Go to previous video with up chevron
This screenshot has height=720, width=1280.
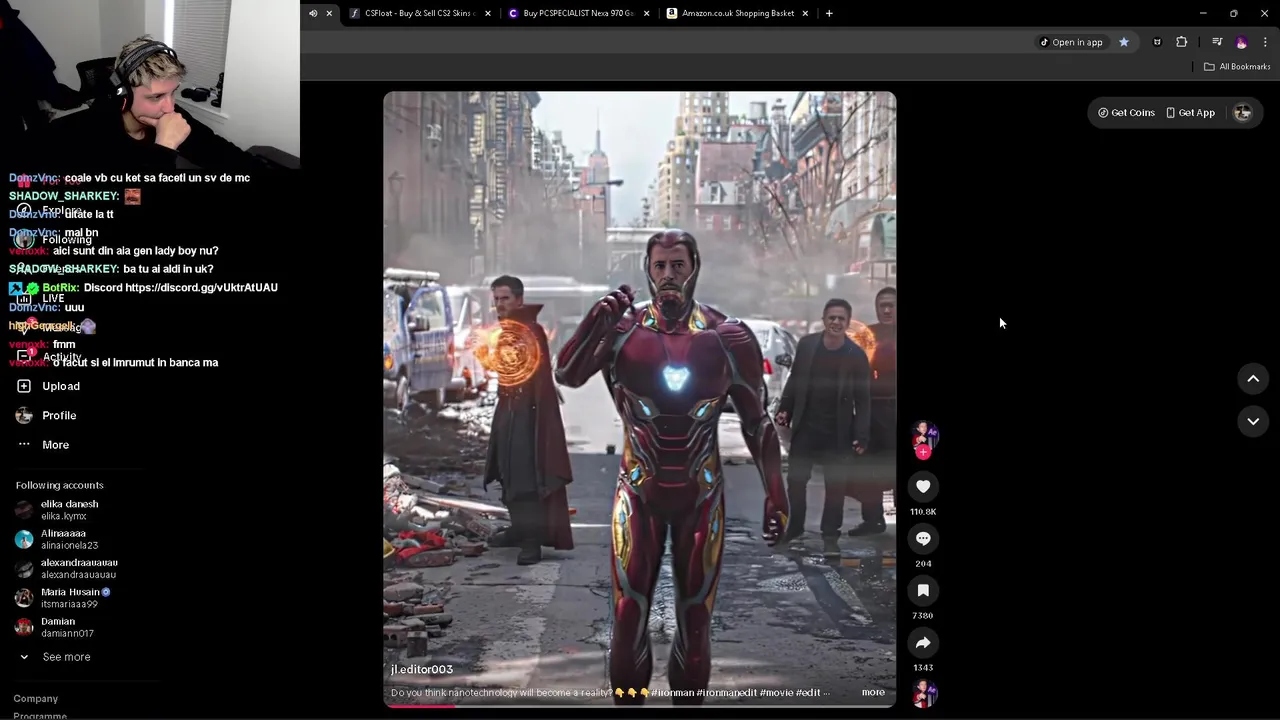(x=1253, y=378)
